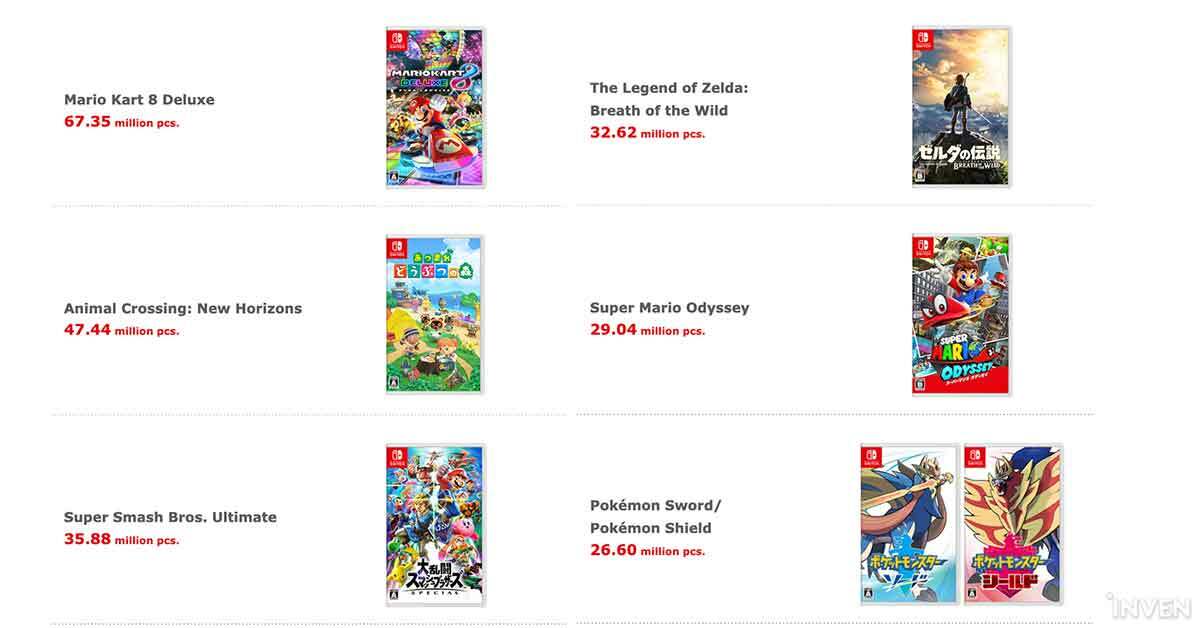Select the Super Smash Bros. Ultimate cover image
Viewport: 1200px width, 628px height.
435,525
